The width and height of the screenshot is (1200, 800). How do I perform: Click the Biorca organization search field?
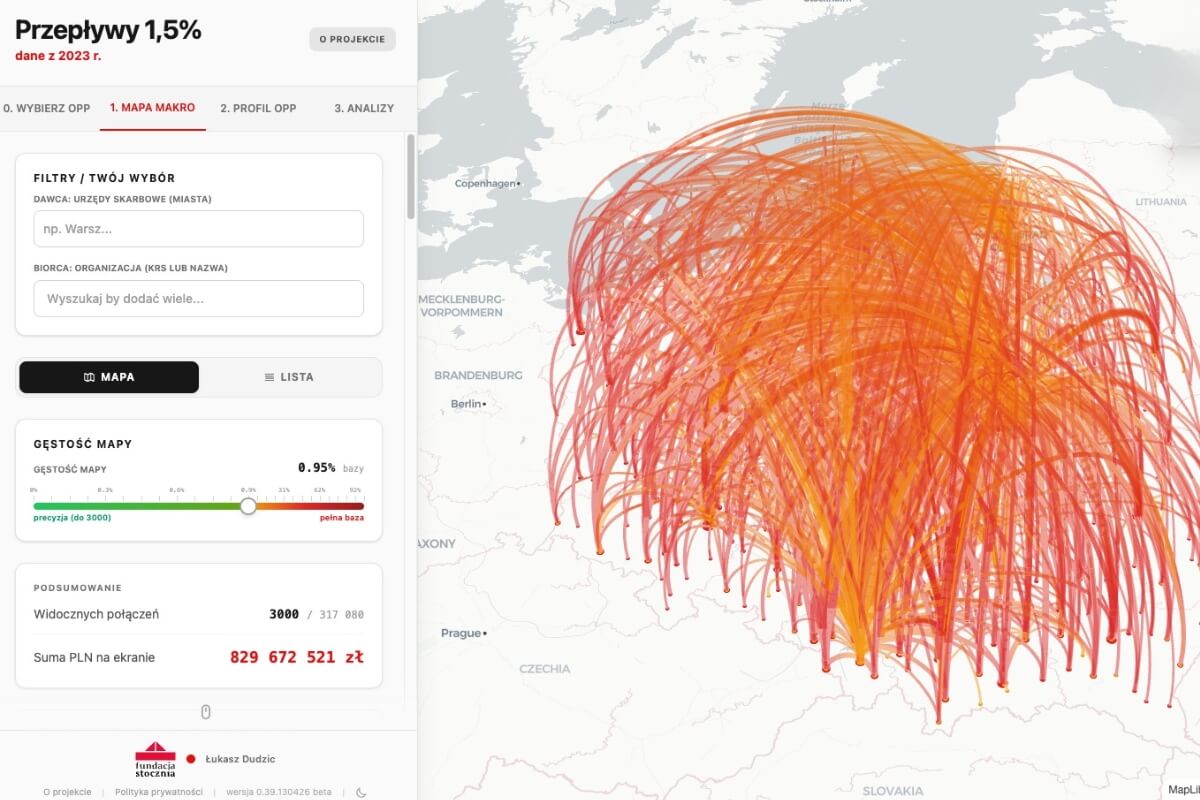[x=198, y=299]
